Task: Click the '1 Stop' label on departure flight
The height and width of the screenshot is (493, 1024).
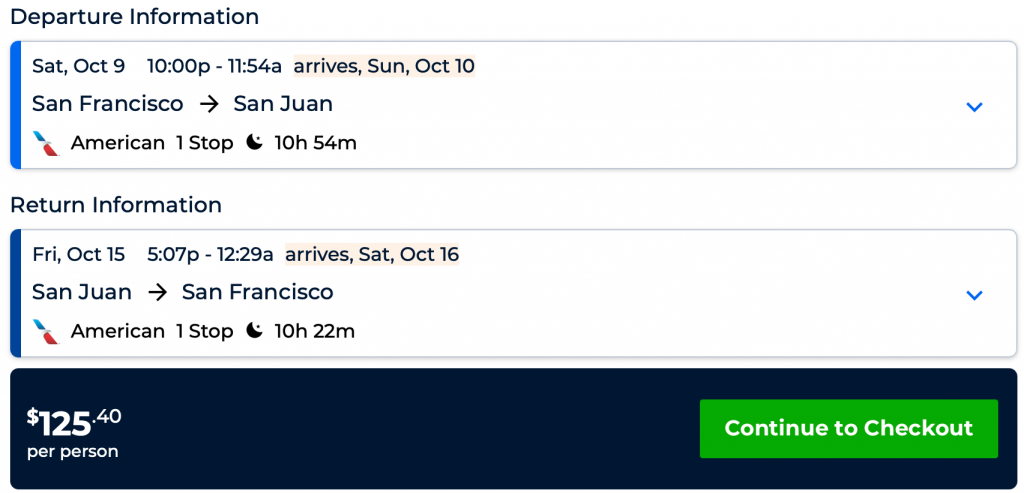Action: [x=204, y=143]
